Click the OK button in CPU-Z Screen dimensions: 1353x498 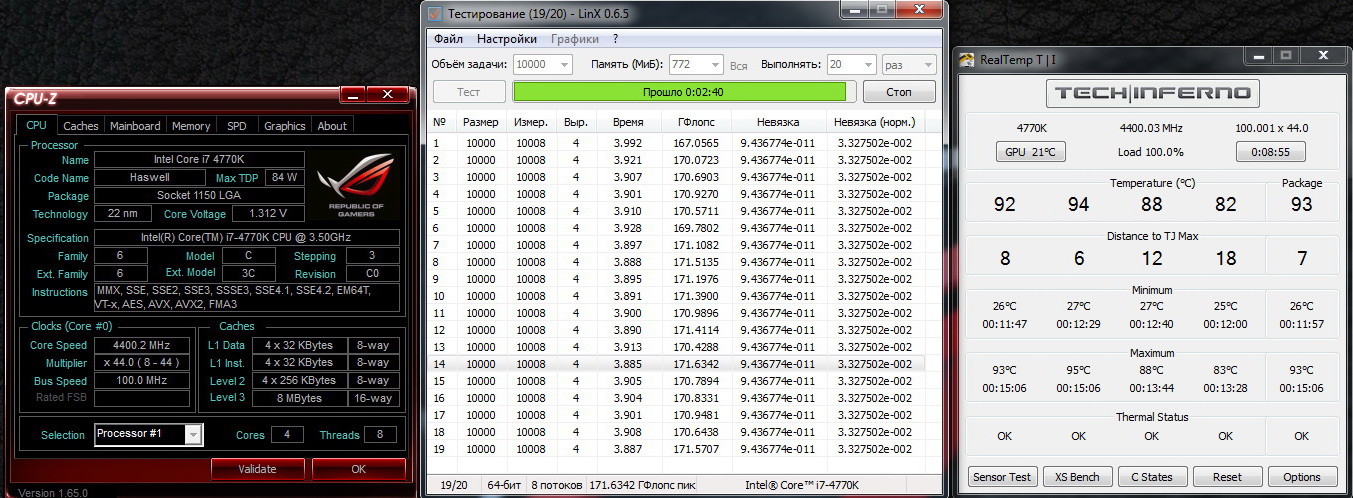(359, 469)
